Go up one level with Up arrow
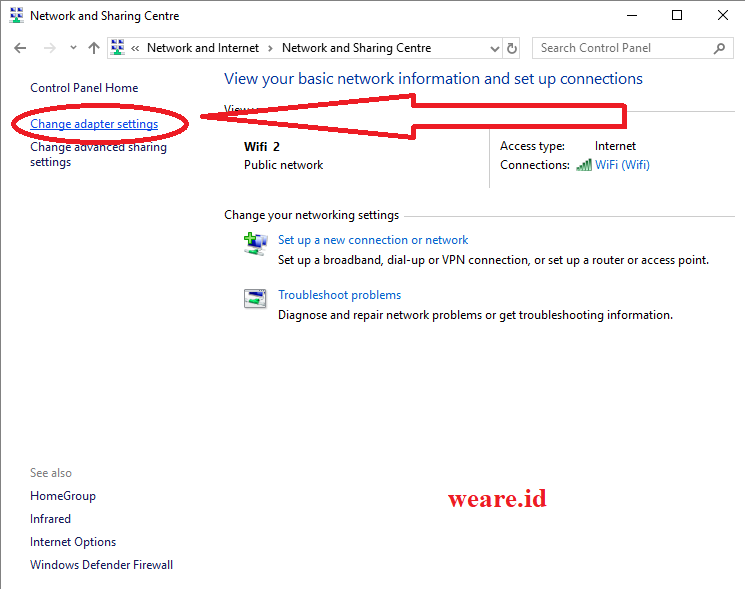The width and height of the screenshot is (745, 589). point(94,48)
